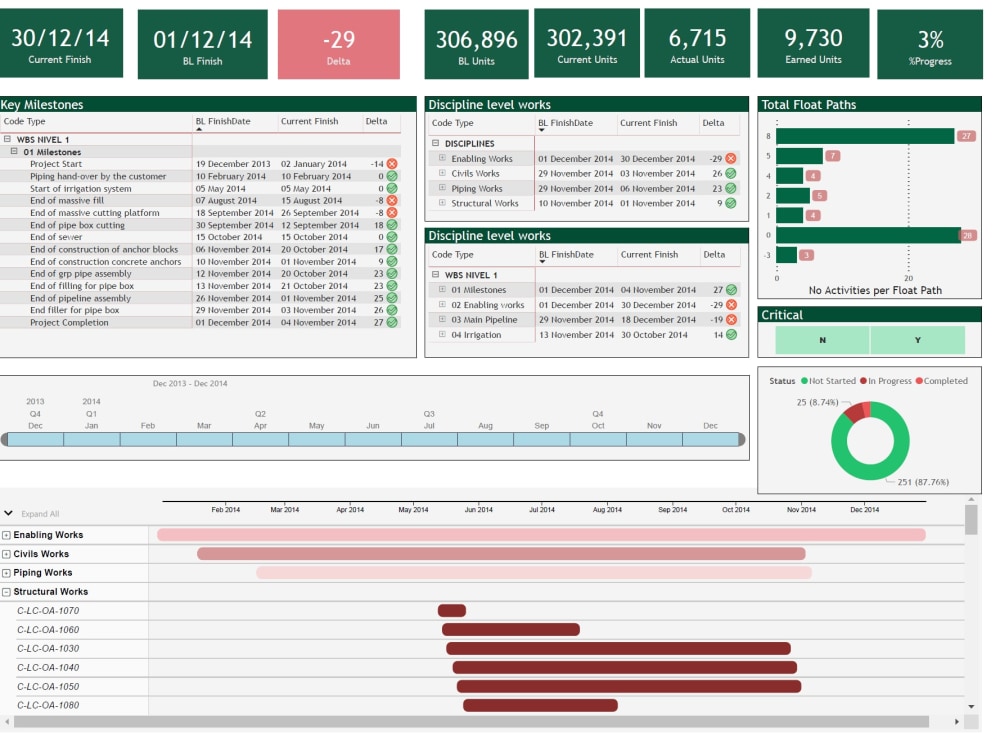Image resolution: width=1000 pixels, height=750 pixels.
Task: Click the Gantt horizontal scrollbar right arrow
Action: [x=957, y=722]
